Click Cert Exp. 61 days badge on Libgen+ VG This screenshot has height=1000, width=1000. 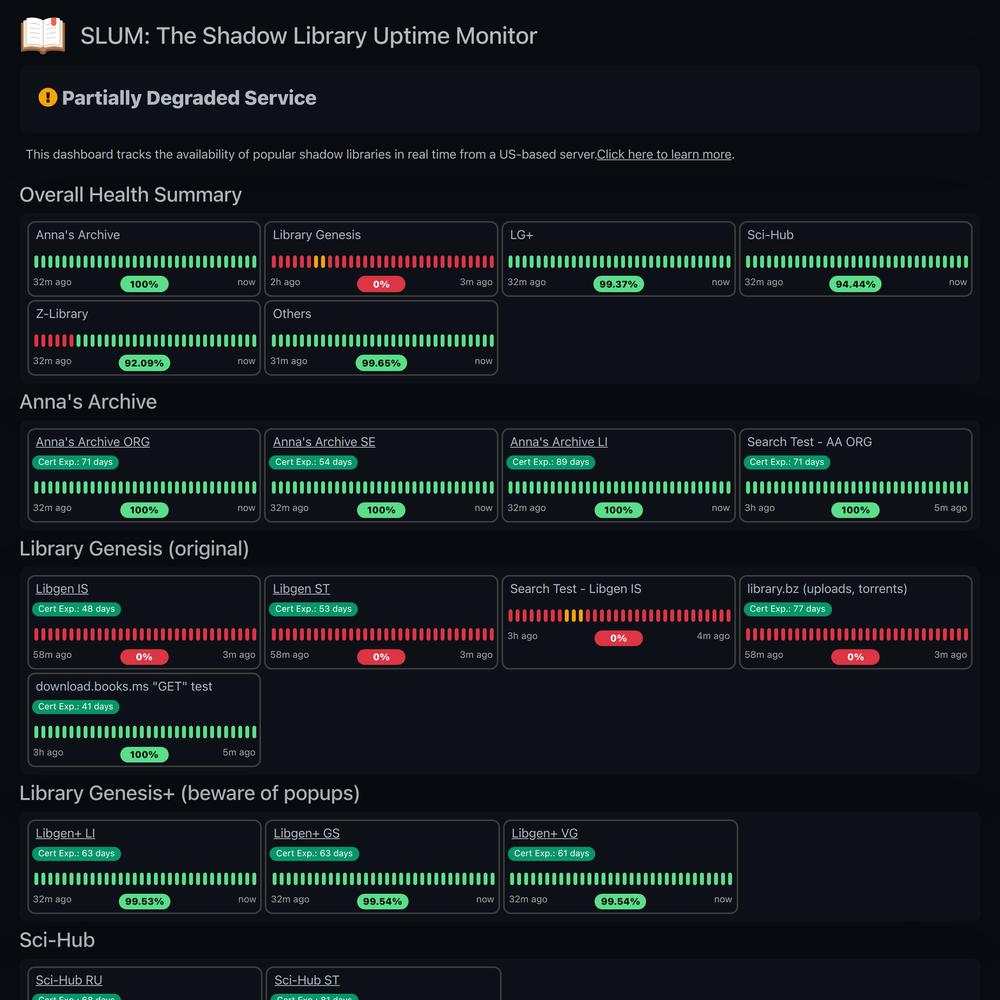552,853
